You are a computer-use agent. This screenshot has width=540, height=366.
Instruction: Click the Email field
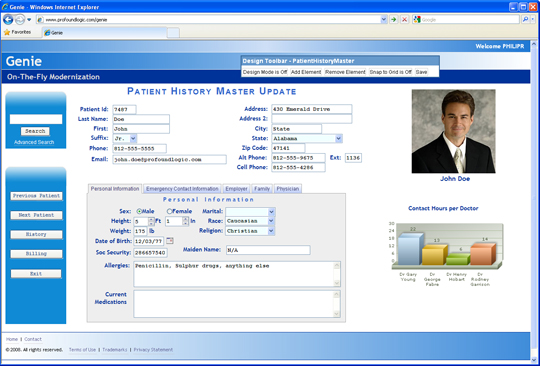(169, 159)
